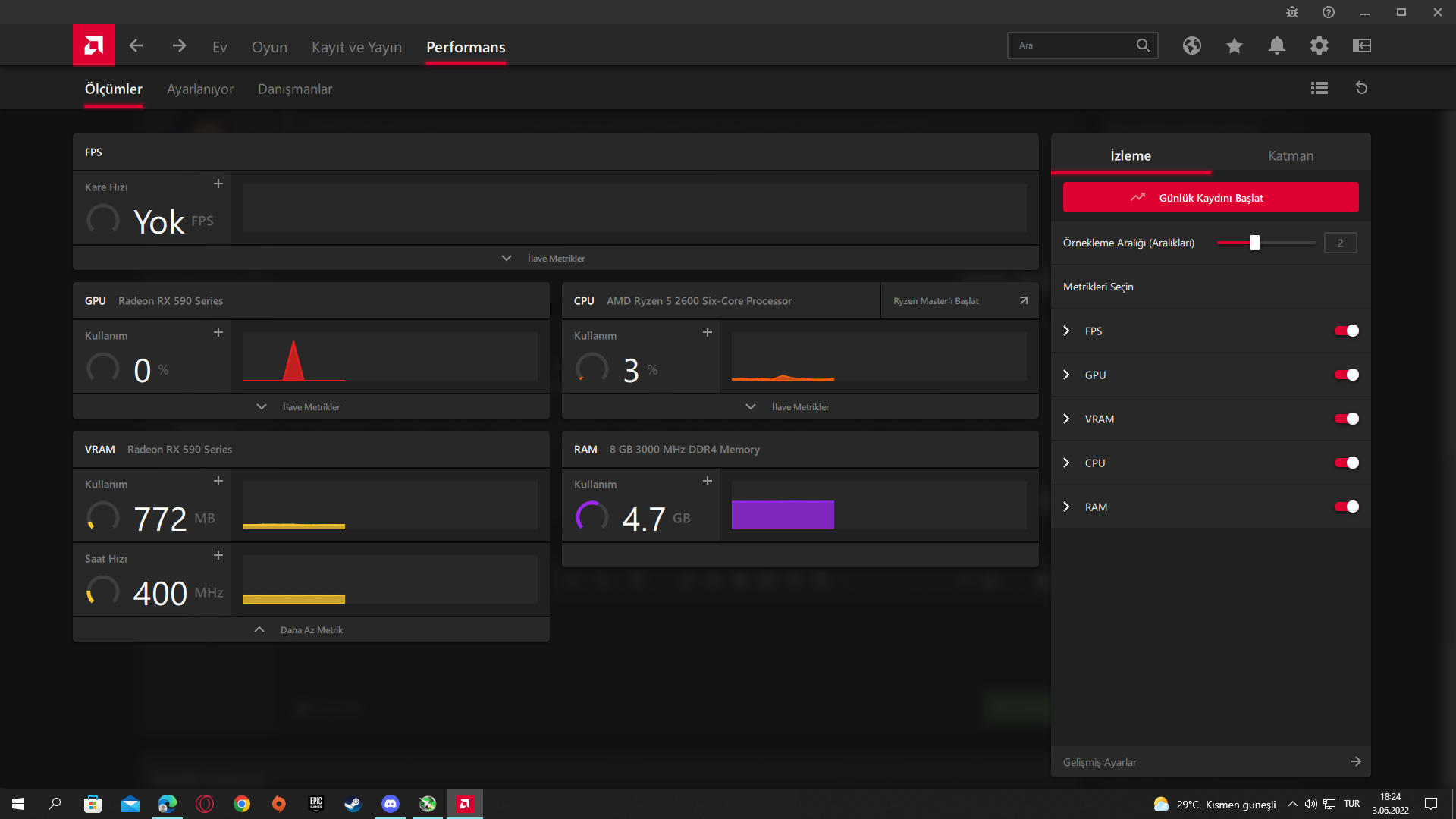Open Google Chrome from the taskbar
This screenshot has width=1456, height=819.
(241, 804)
